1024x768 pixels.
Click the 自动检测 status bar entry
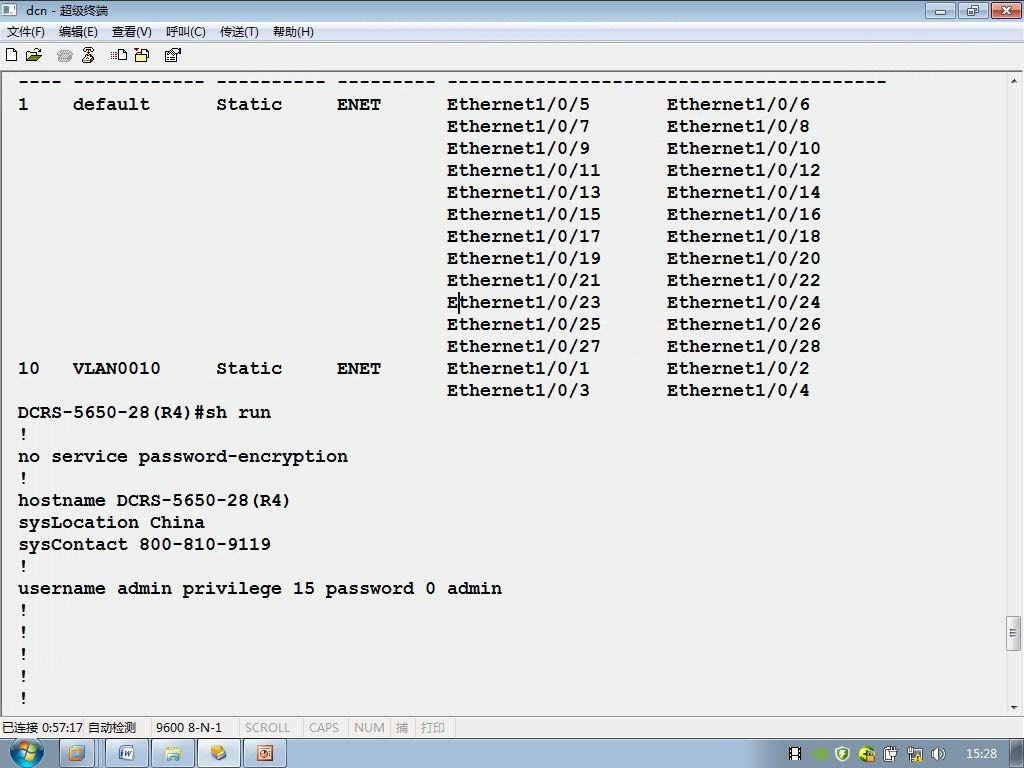click(112, 728)
